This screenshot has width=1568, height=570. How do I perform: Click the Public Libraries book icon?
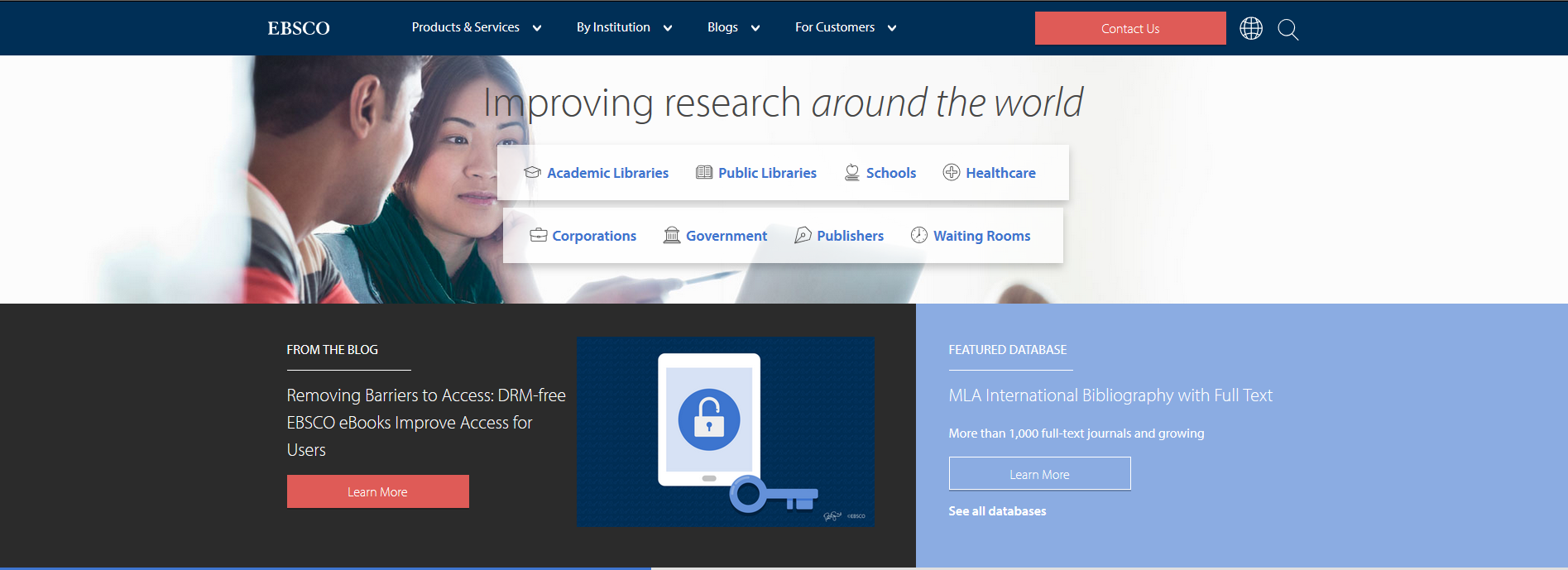[x=704, y=172]
